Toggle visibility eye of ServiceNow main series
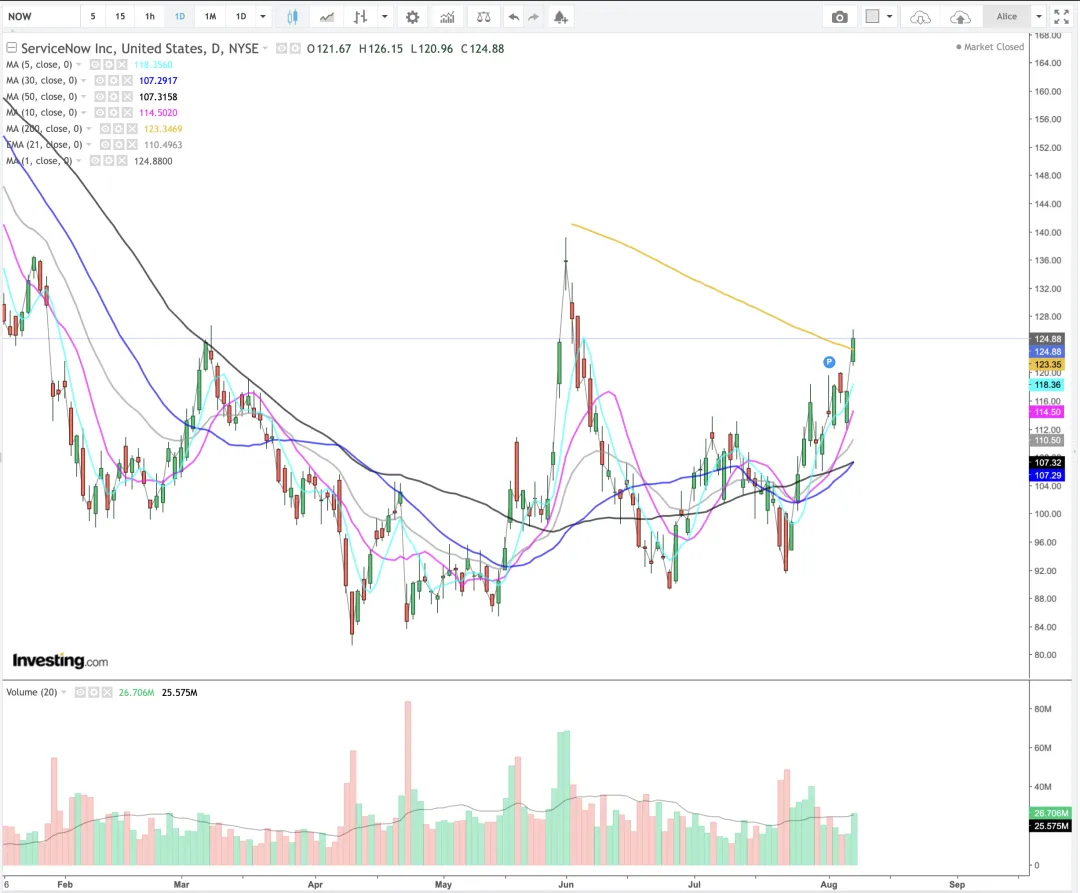This screenshot has width=1080, height=893. point(281,48)
